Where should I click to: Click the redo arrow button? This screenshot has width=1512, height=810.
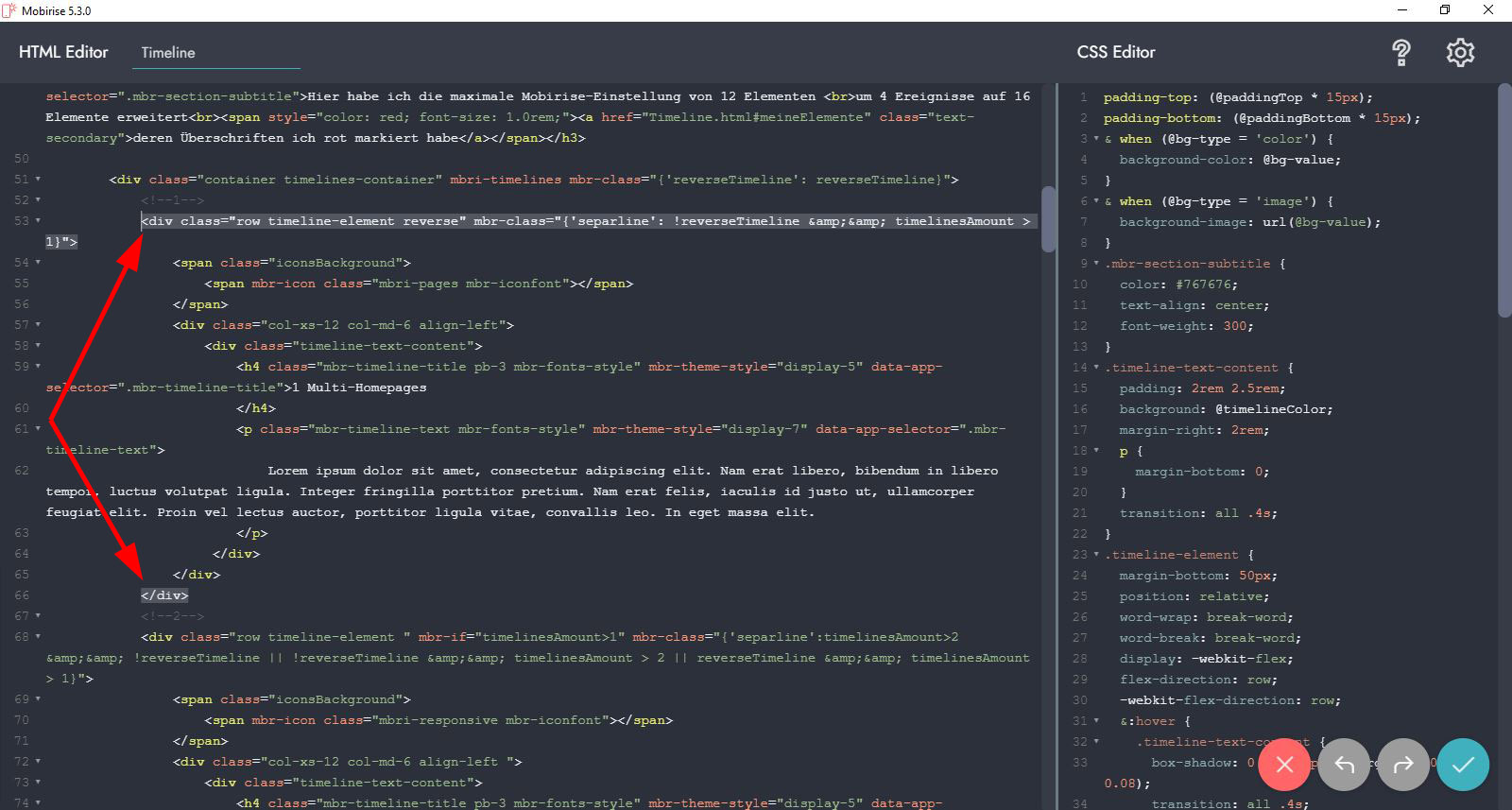(1403, 765)
